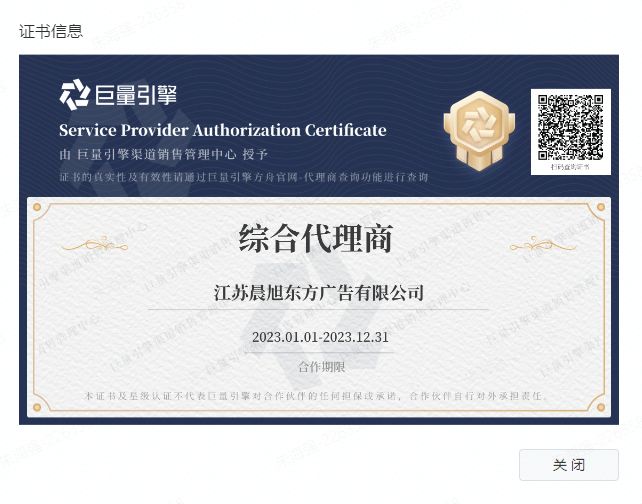Viewport: 642px width, 504px height.
Task: Click the date range 2023.01.01-2023.12.31
Action: coord(320,337)
